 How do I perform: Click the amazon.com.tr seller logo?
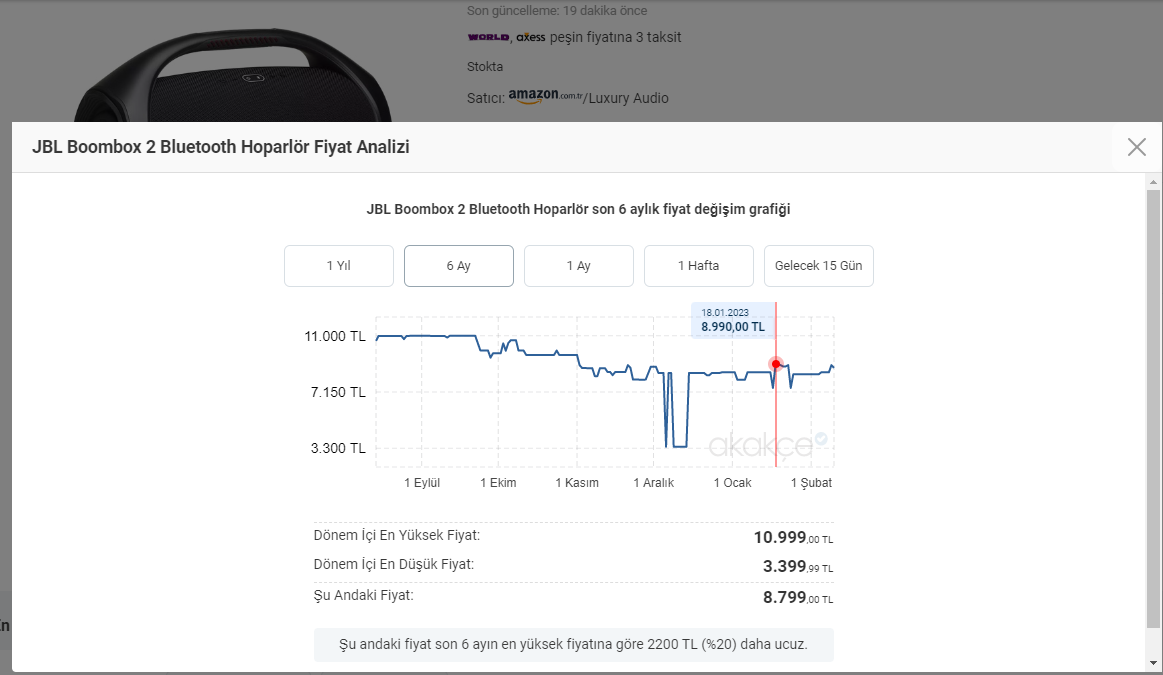[545, 96]
